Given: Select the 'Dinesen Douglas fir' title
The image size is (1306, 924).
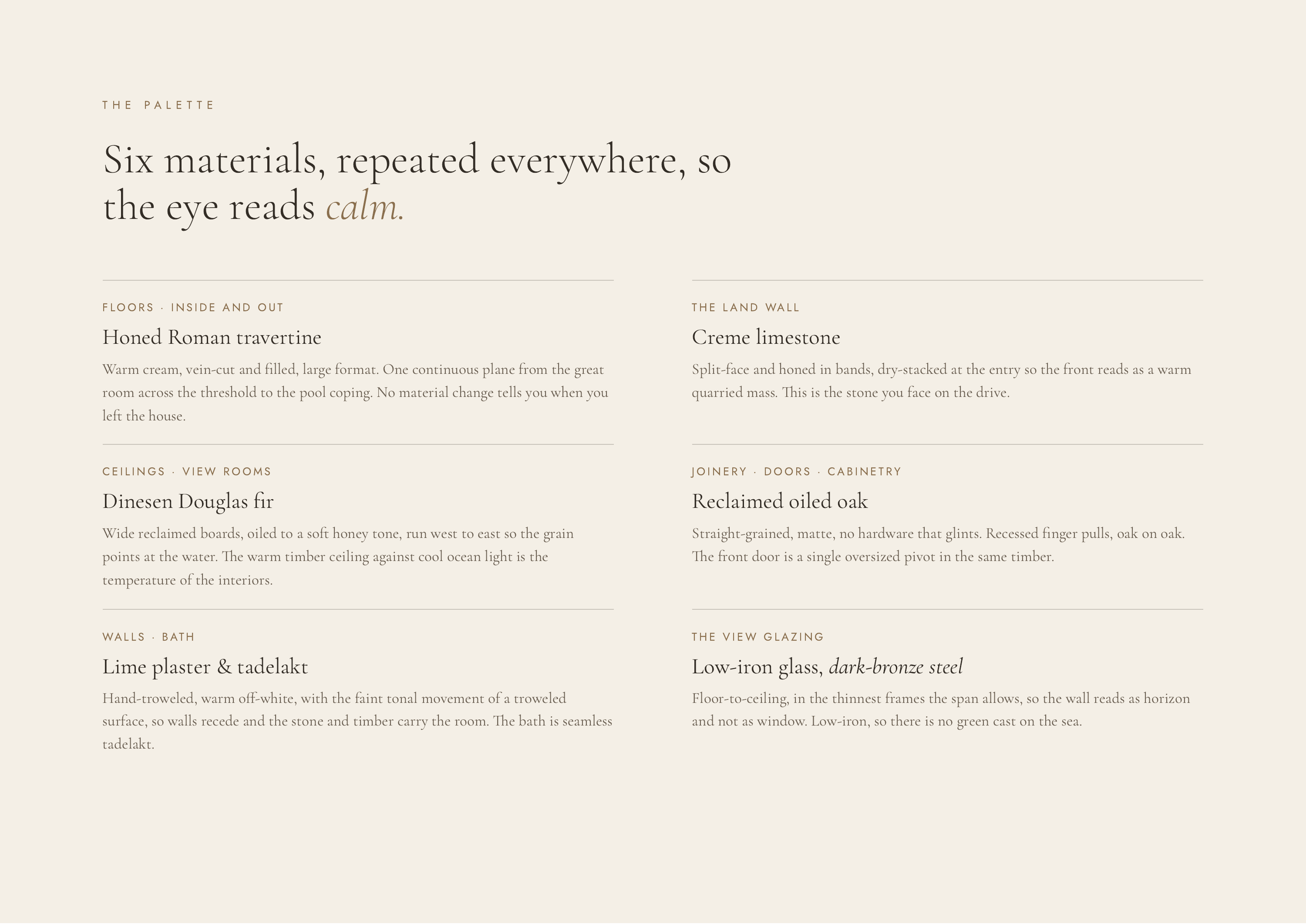Looking at the screenshot, I should coord(188,502).
